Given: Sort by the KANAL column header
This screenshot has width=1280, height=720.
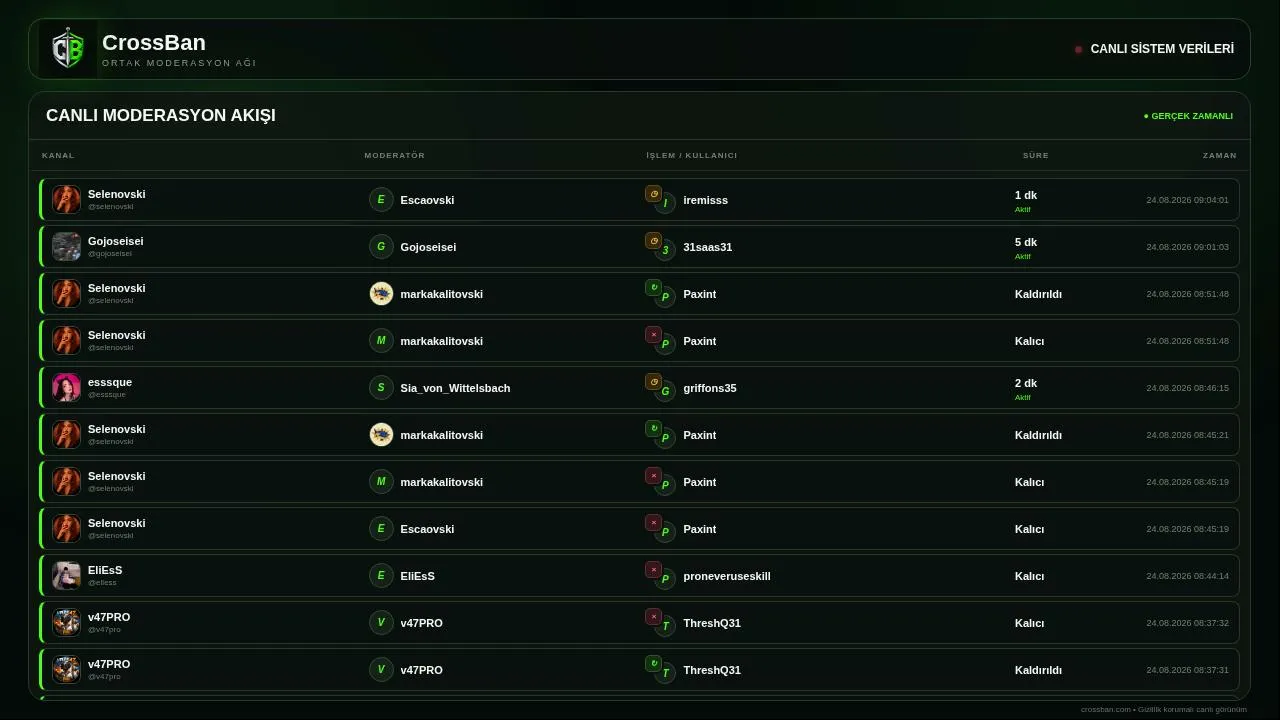Looking at the screenshot, I should 58,155.
